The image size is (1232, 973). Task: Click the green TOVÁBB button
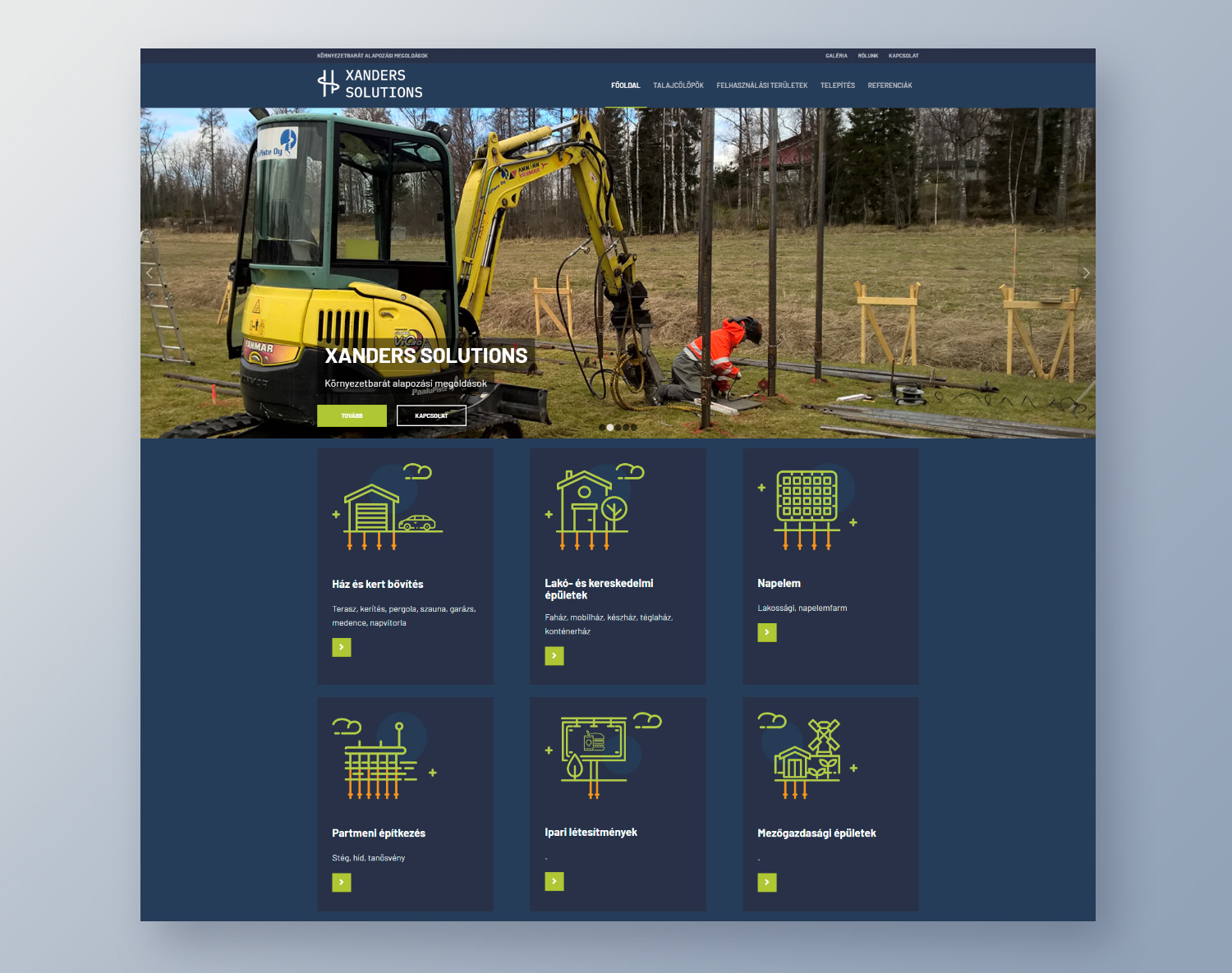click(x=352, y=415)
